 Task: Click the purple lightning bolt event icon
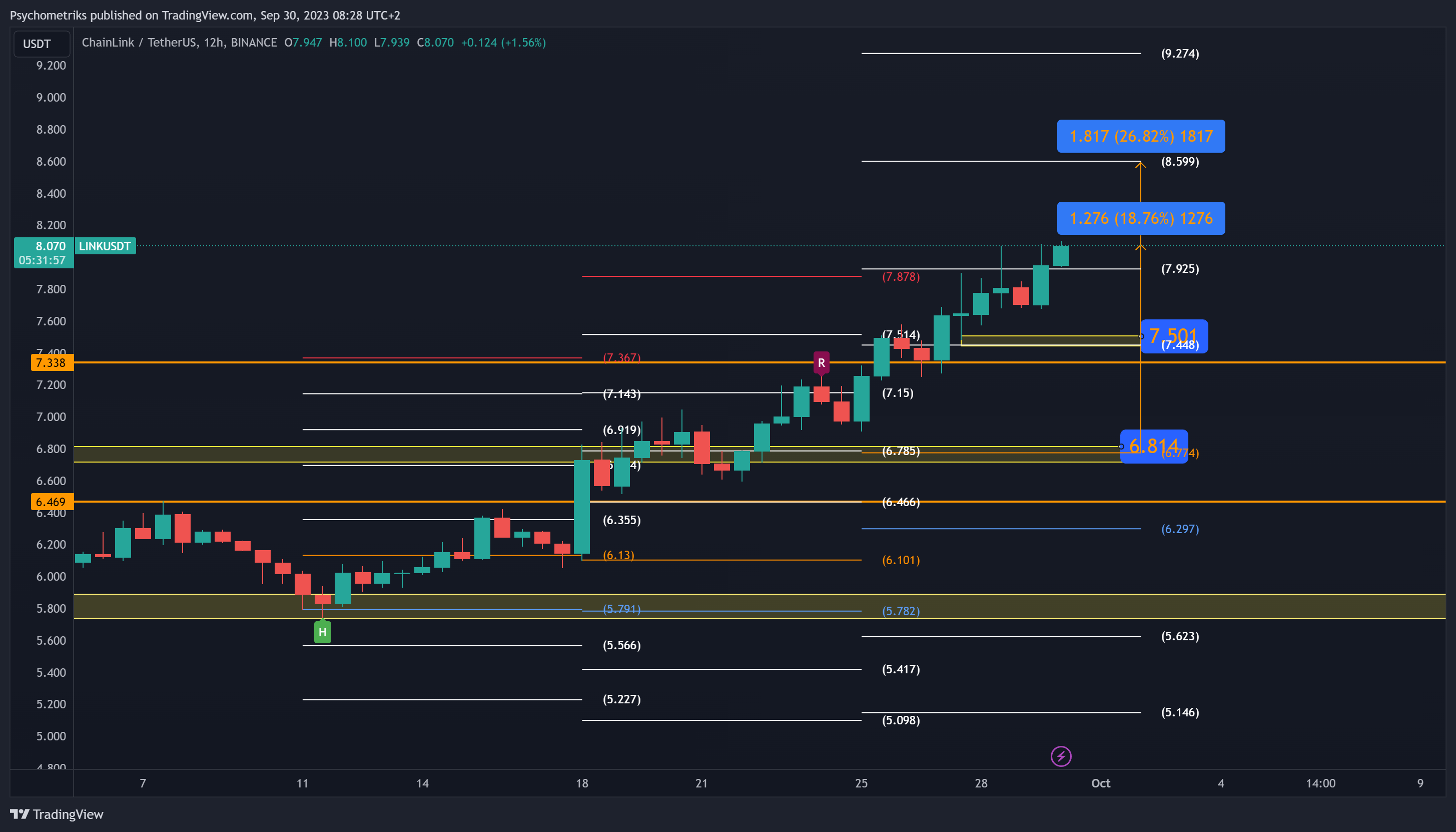pyautogui.click(x=1061, y=756)
